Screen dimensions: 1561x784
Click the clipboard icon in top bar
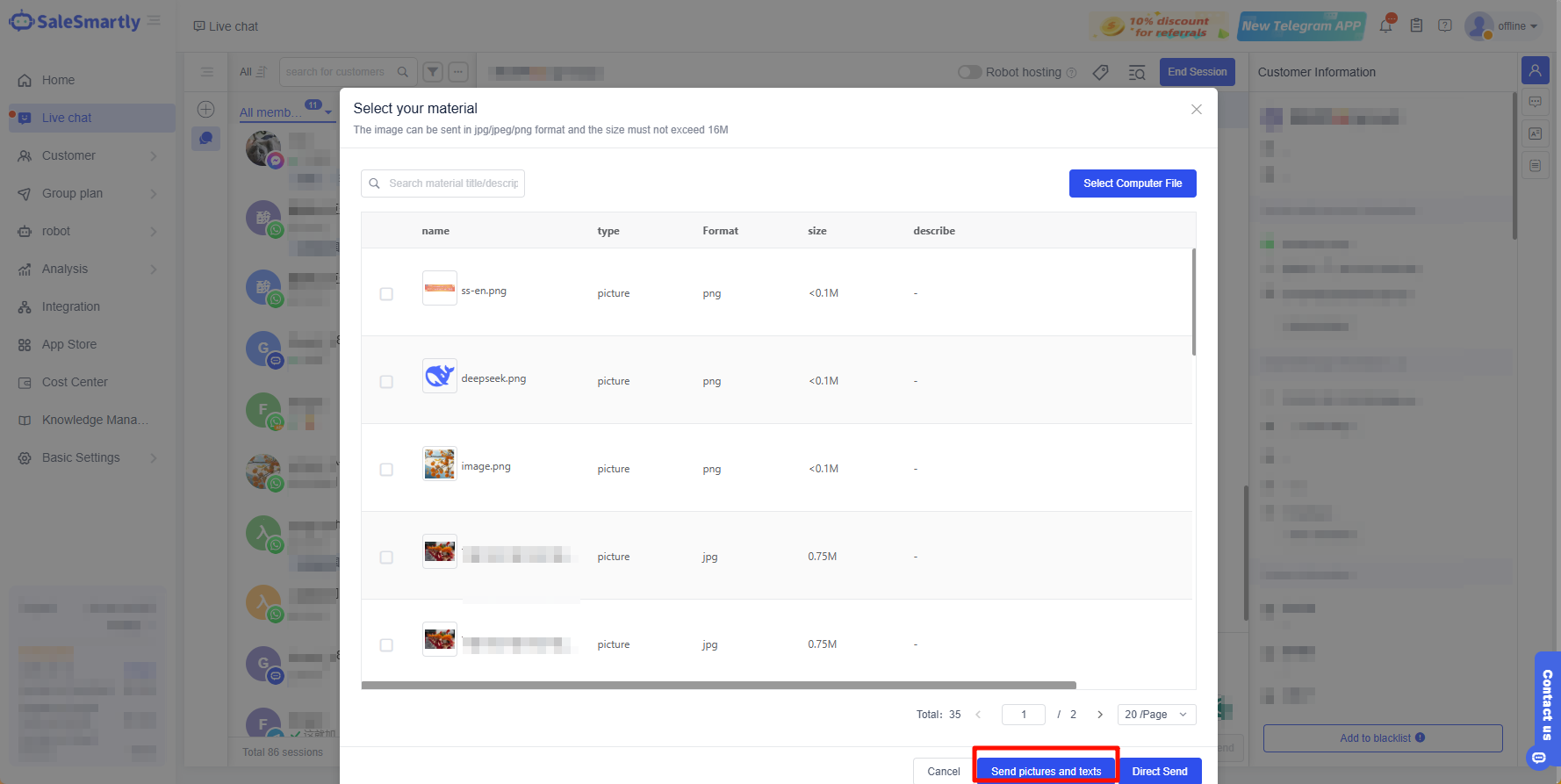coord(1416,25)
